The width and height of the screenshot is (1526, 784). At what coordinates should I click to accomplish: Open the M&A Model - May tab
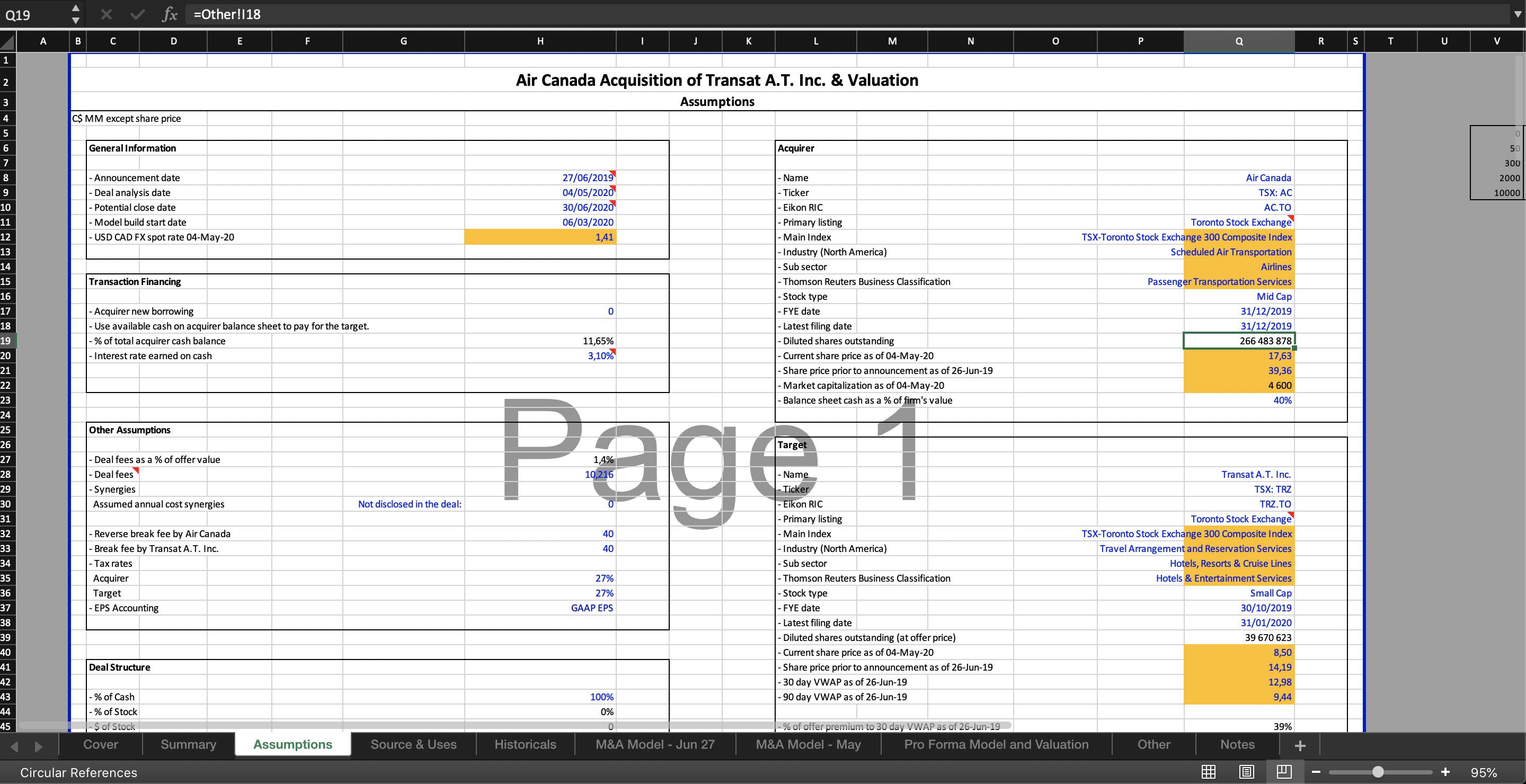[808, 744]
